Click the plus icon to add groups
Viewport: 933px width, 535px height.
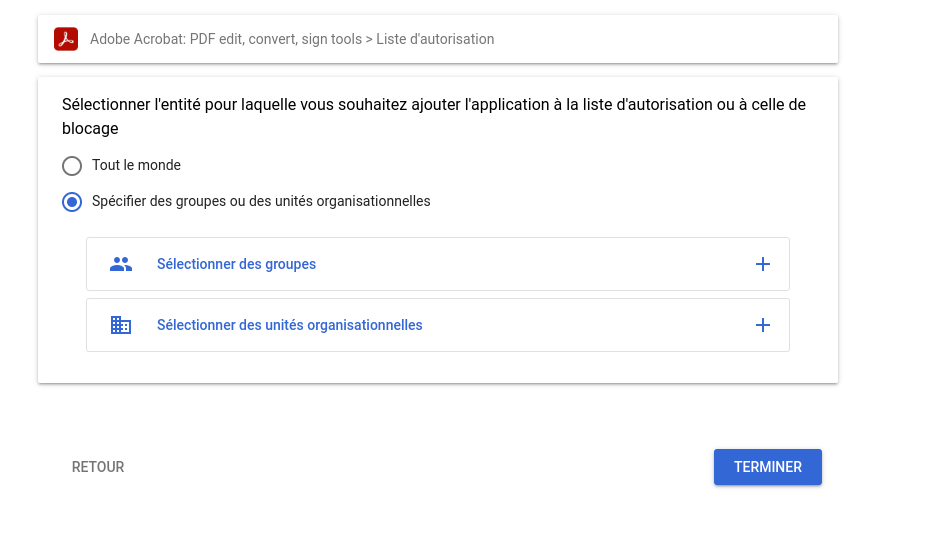(x=762, y=264)
